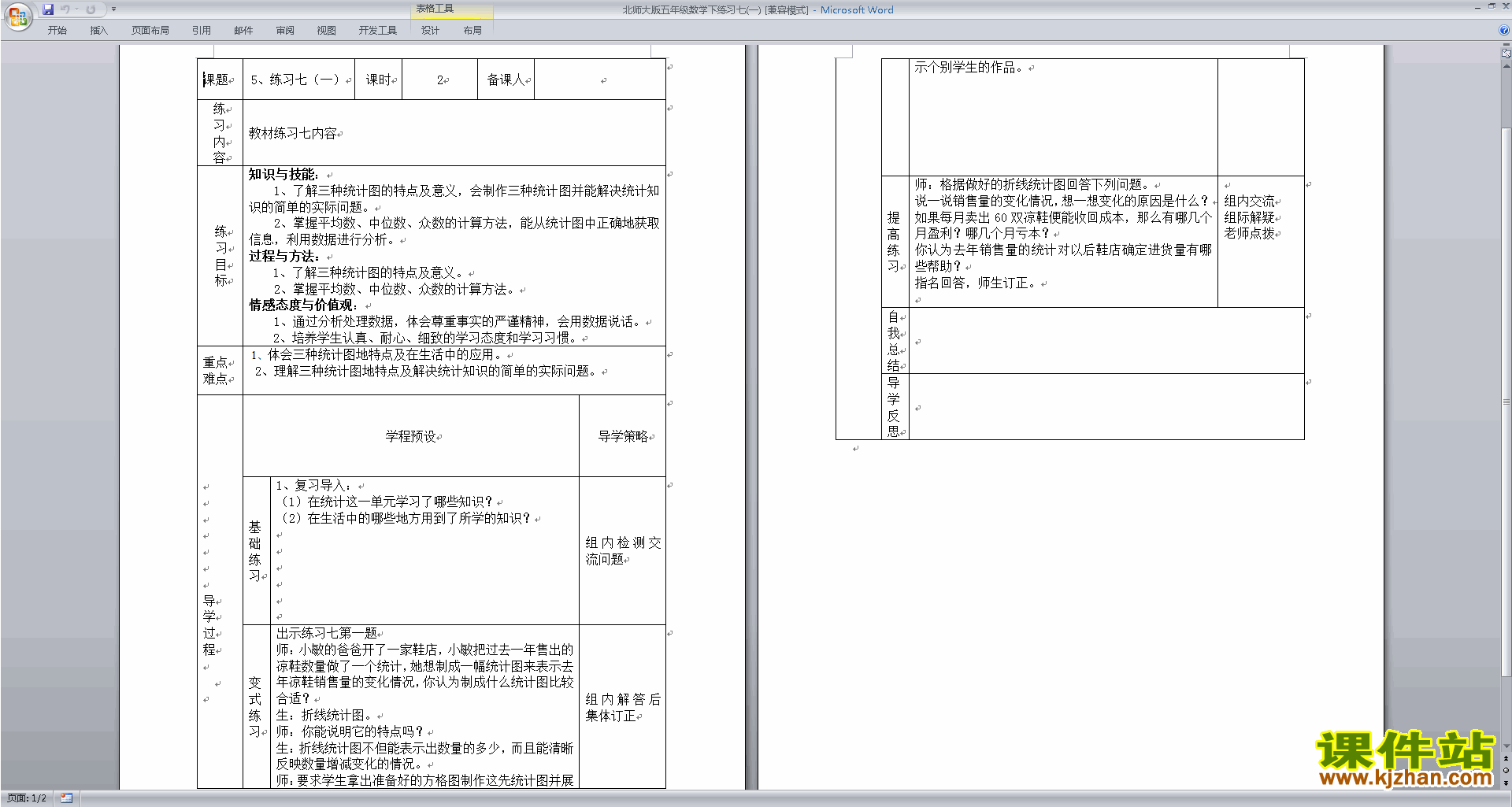The width and height of the screenshot is (1512, 807).
Task: Click the 导学策略 header cell
Action: coord(623,436)
